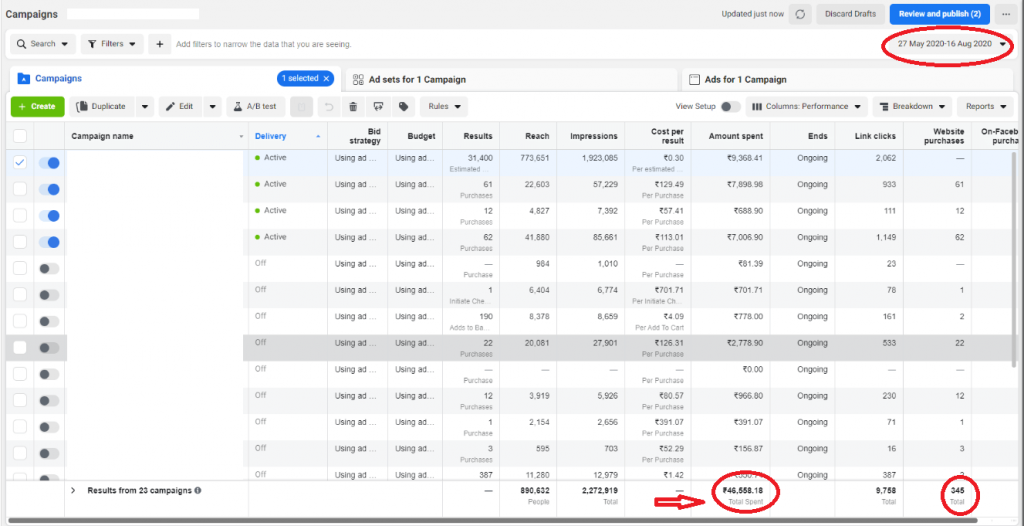Click the ₹129.49 cost per purchase cell
Screen dimensions: 1024x526
click(x=668, y=184)
